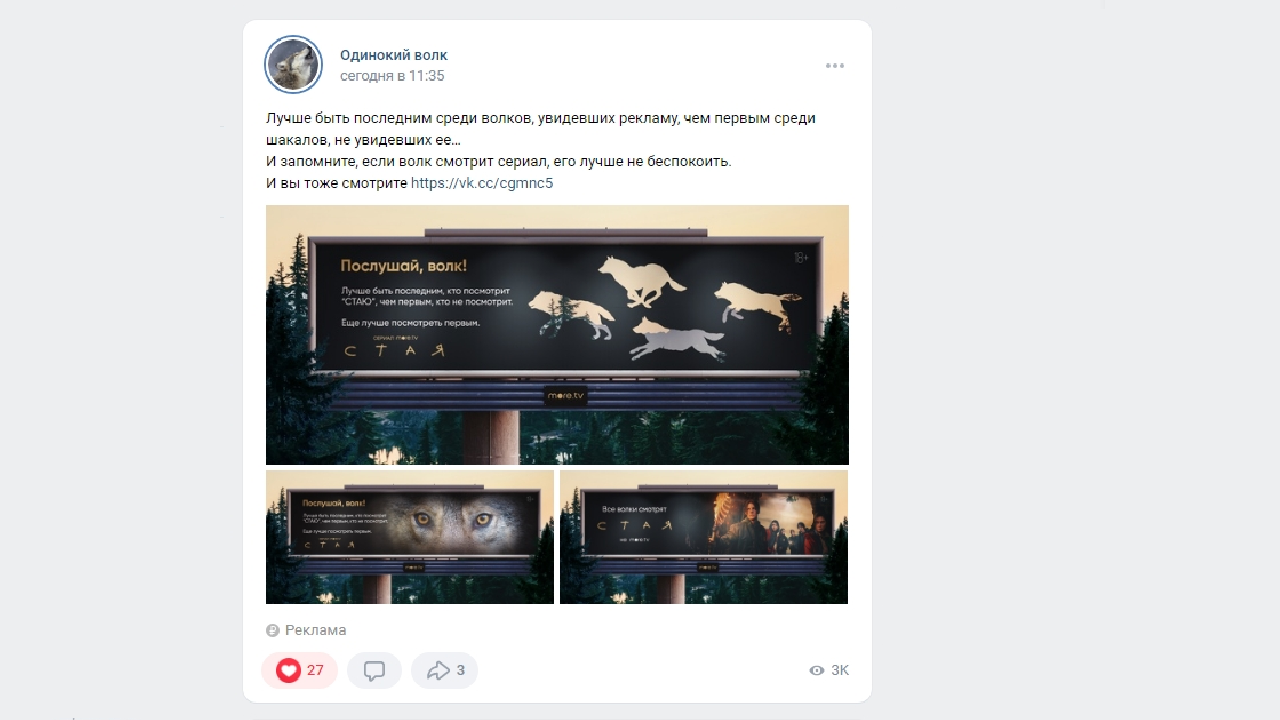Screen dimensions: 1280x720
Task: Click the more.tv logo under the billboard
Action: coord(565,396)
